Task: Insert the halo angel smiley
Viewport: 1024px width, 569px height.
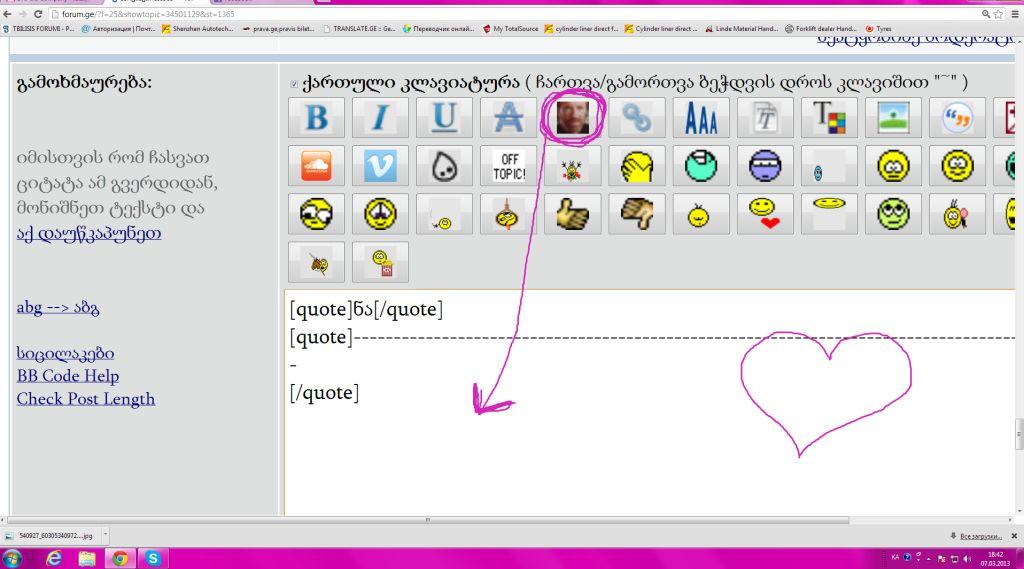Action: (x=829, y=214)
